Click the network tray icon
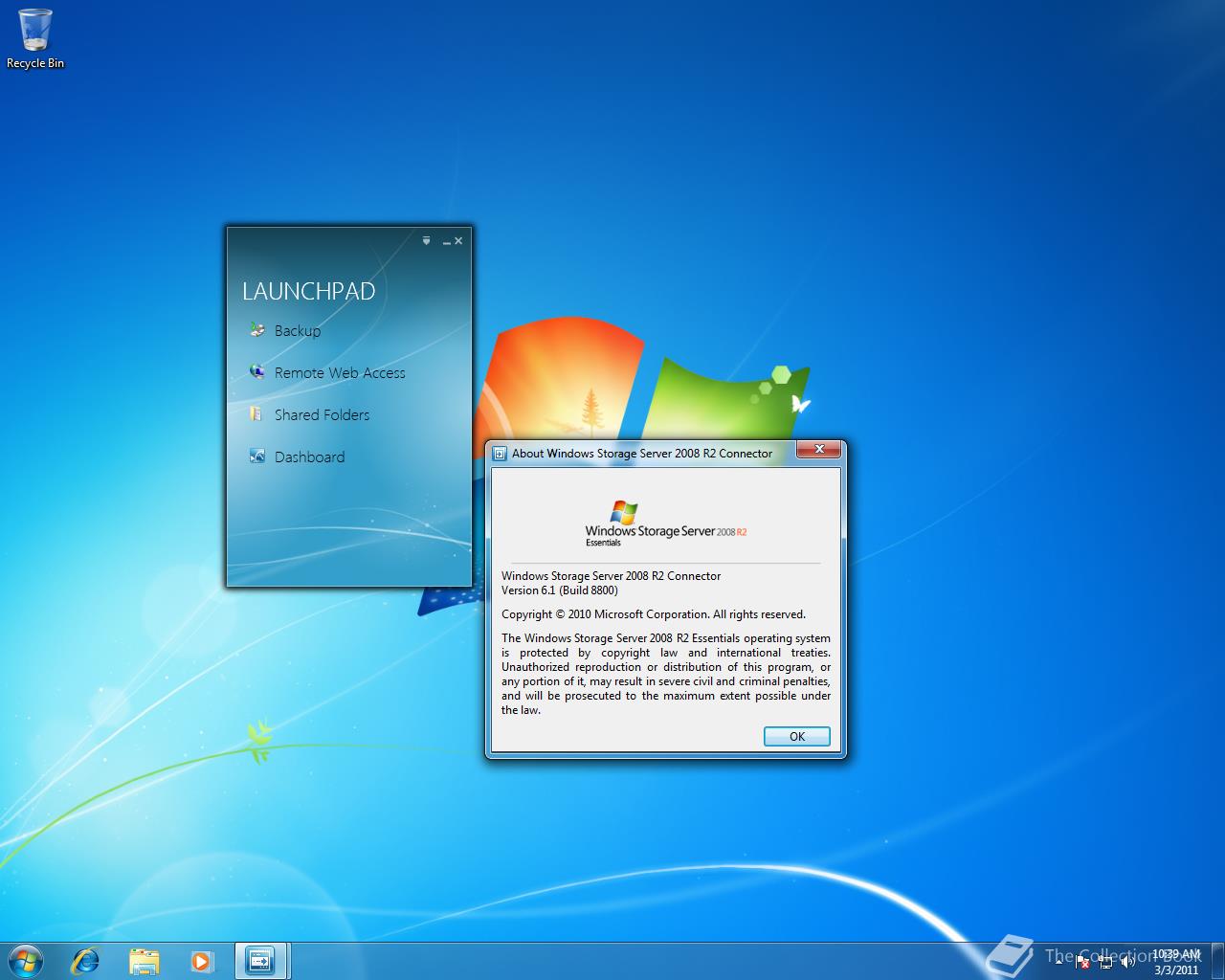1225x980 pixels. (1105, 962)
